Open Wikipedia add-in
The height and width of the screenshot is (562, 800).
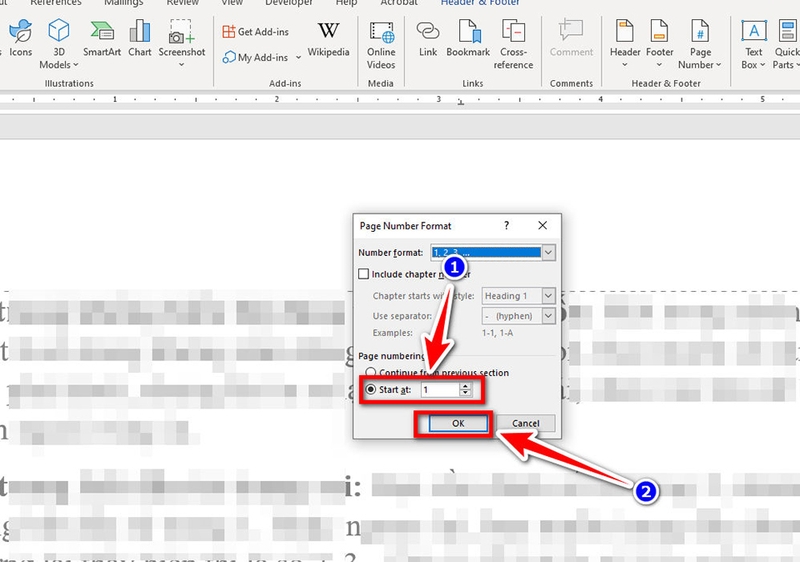pos(328,40)
